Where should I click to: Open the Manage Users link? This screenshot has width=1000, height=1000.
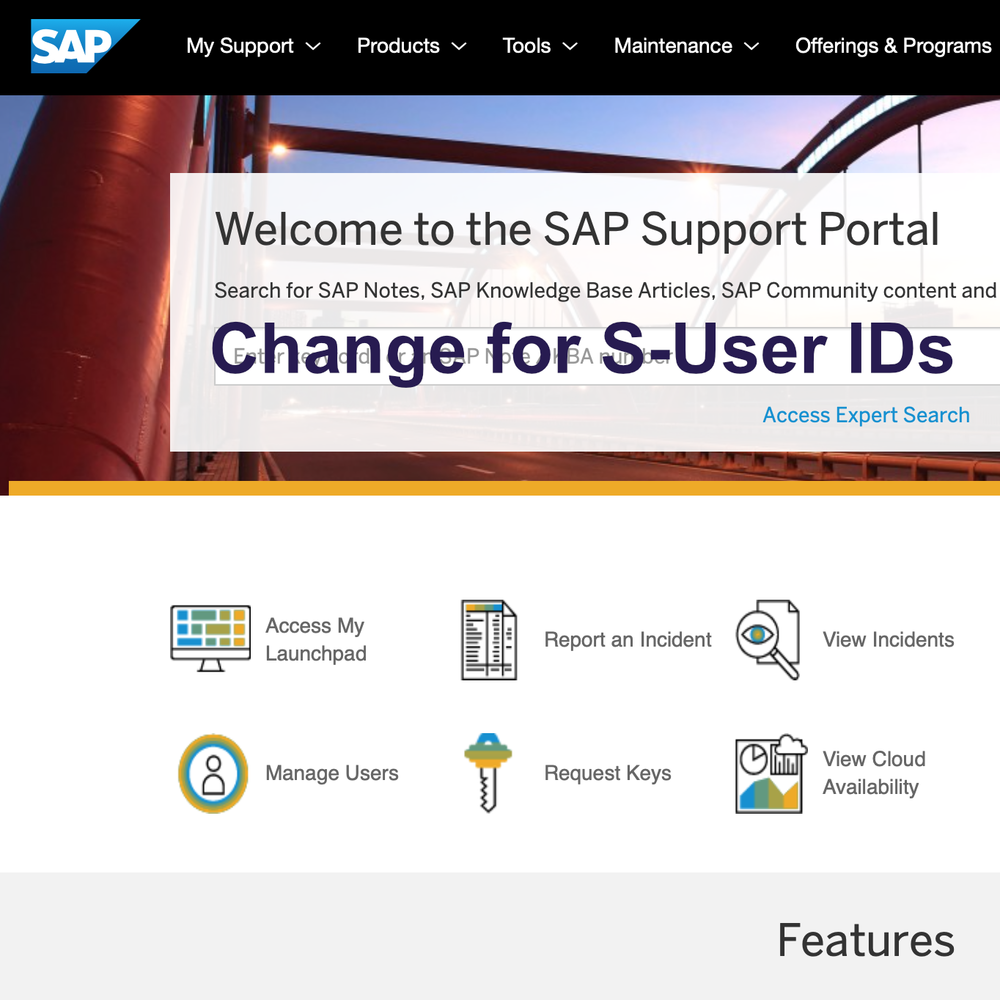pos(332,773)
